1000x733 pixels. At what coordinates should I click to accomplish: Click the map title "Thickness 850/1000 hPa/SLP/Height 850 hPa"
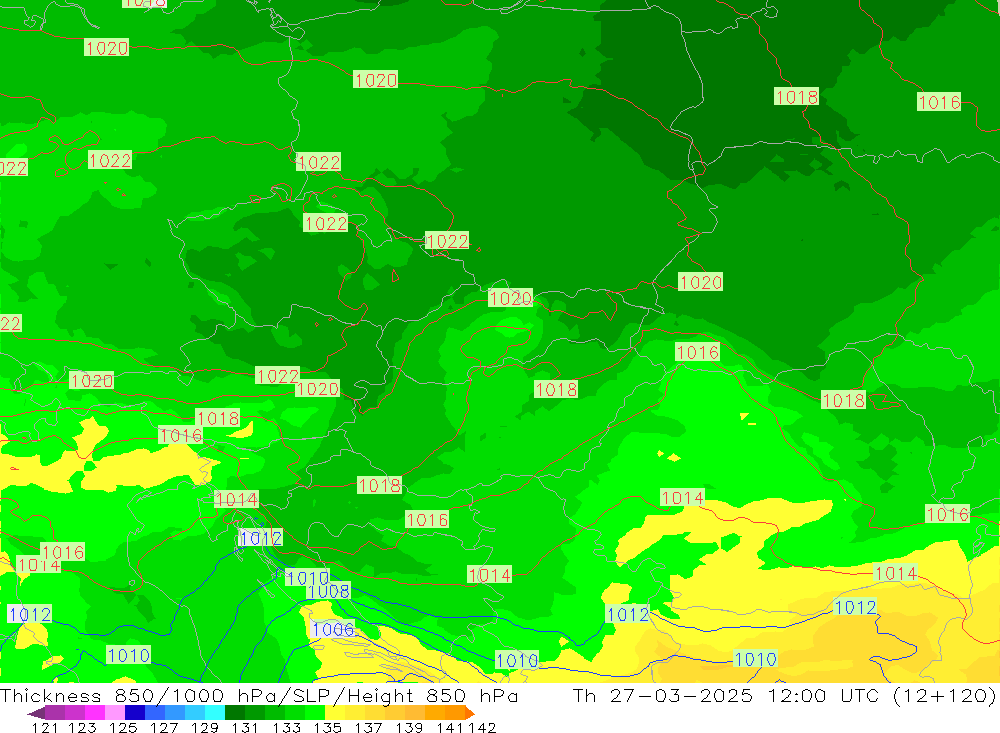point(259,695)
